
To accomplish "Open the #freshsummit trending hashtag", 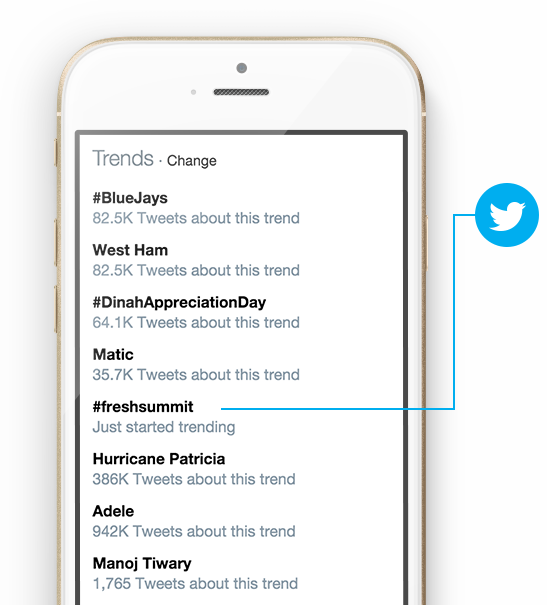I will [x=143, y=407].
